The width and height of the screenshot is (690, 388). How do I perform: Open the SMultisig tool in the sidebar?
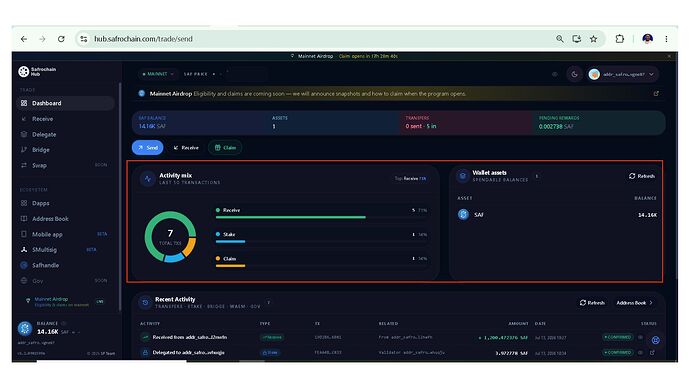coord(44,249)
